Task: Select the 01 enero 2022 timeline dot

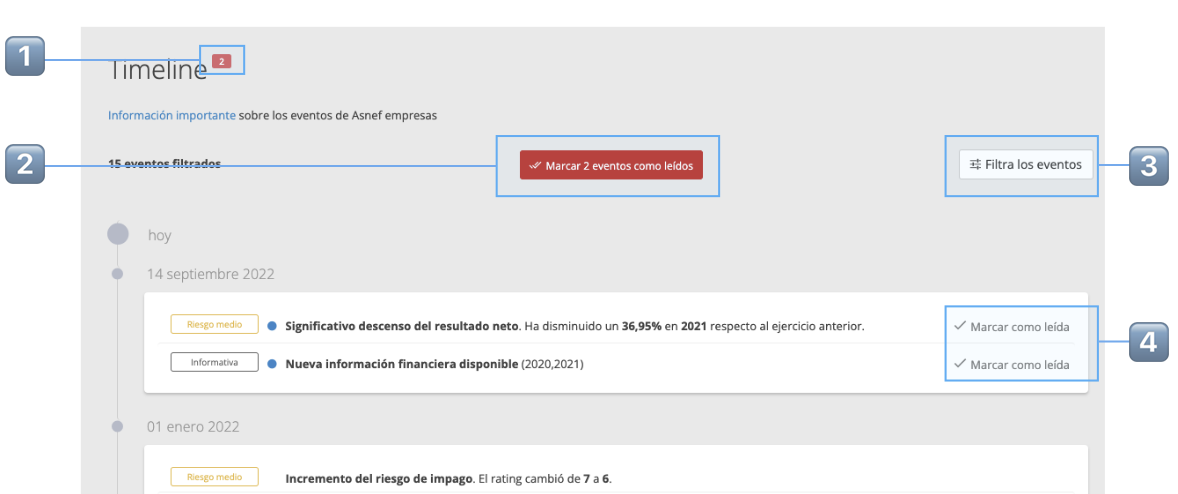Action: click(x=117, y=426)
